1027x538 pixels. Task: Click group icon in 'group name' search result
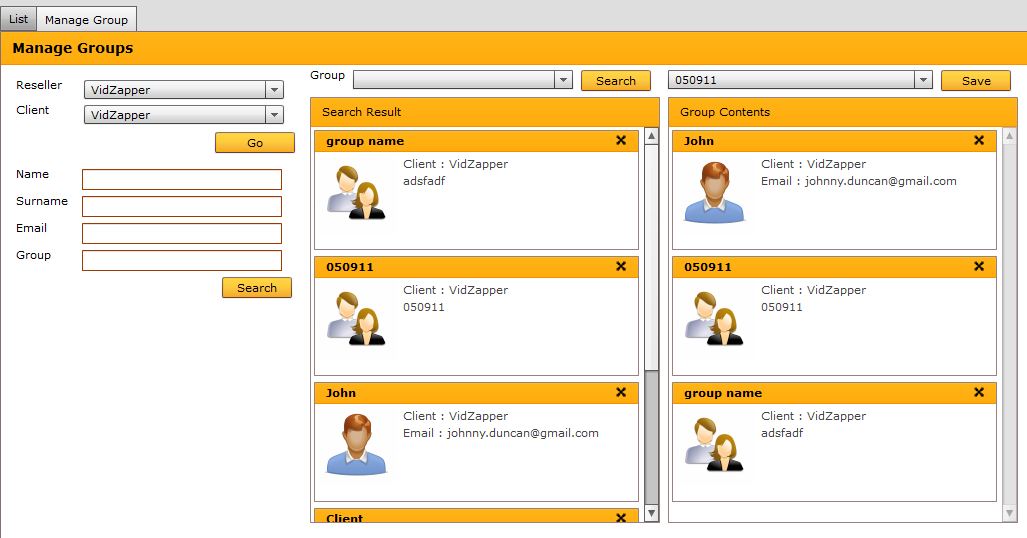(x=356, y=193)
